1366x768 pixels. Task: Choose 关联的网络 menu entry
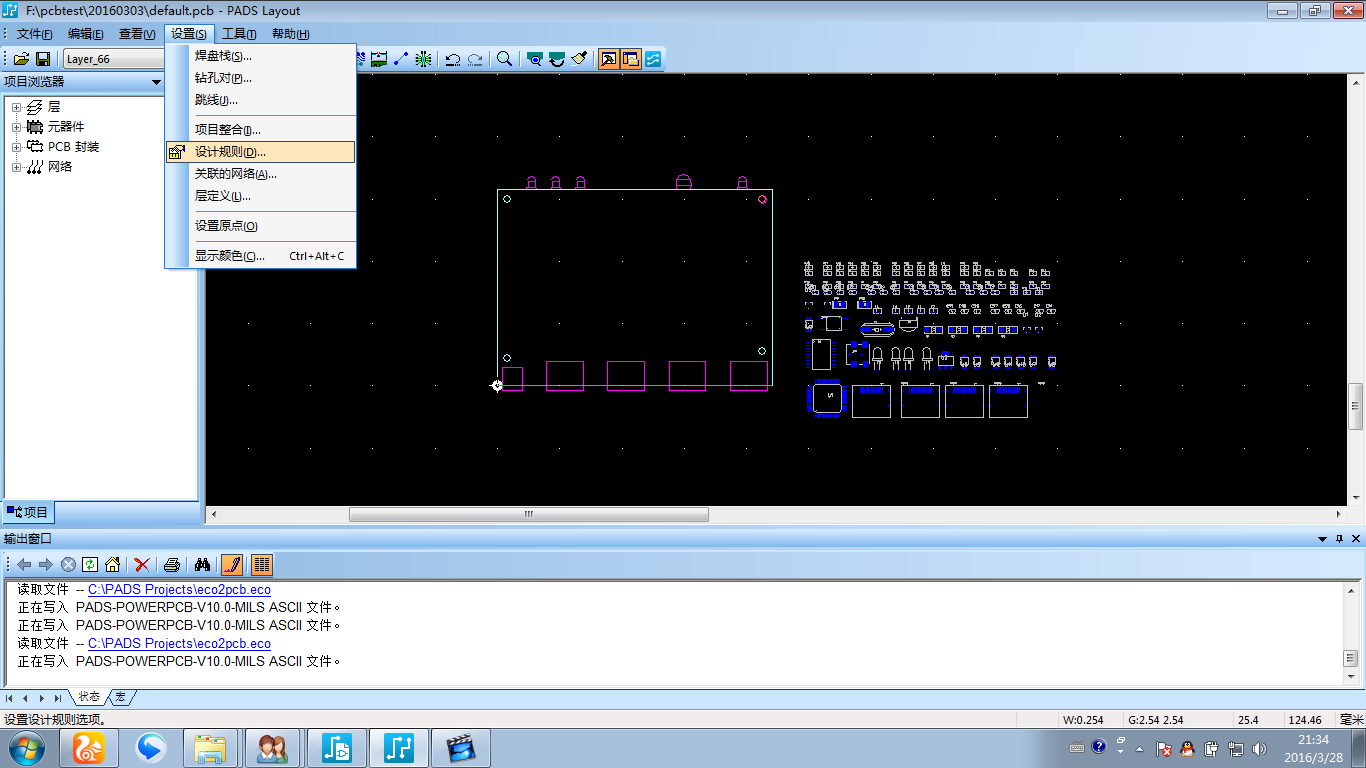260,174
